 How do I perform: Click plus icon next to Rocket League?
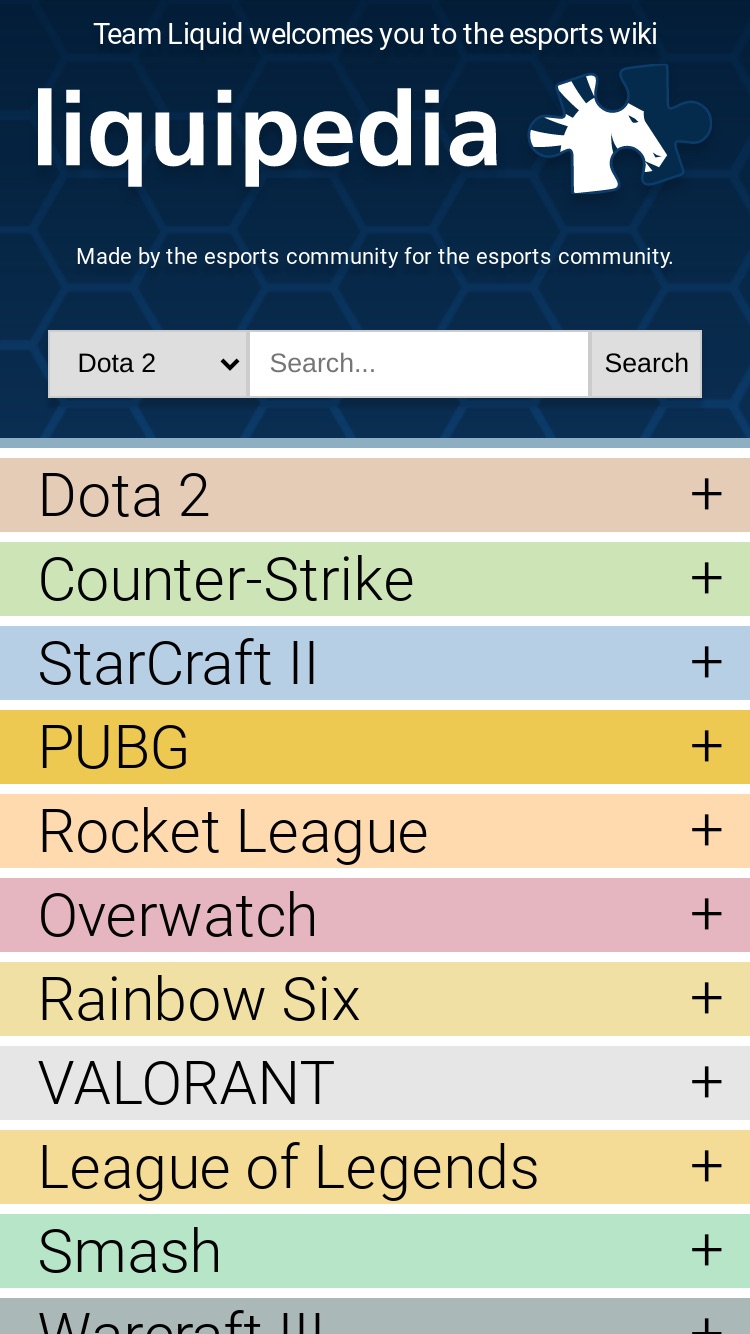(x=706, y=831)
